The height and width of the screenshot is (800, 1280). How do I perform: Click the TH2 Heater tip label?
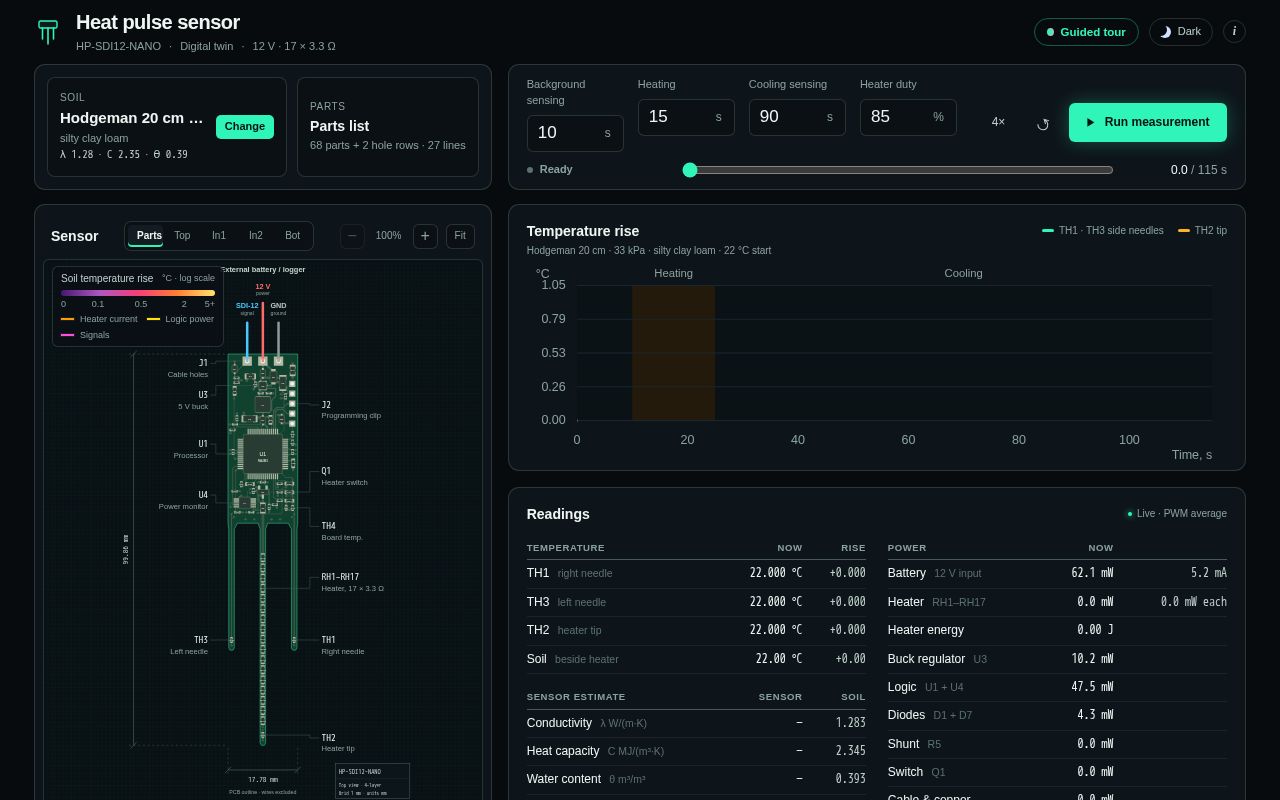(x=338, y=742)
